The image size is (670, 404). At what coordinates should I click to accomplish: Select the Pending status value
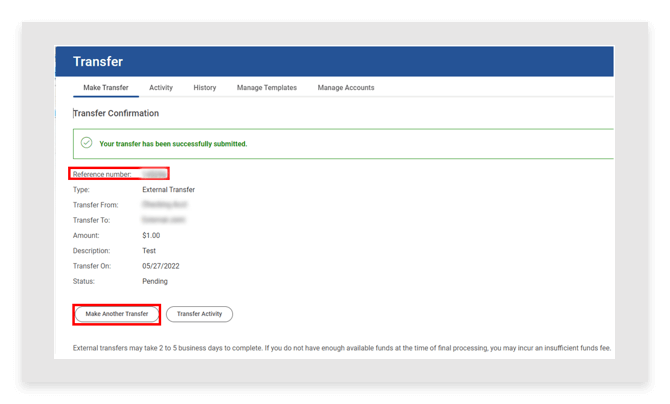(155, 282)
